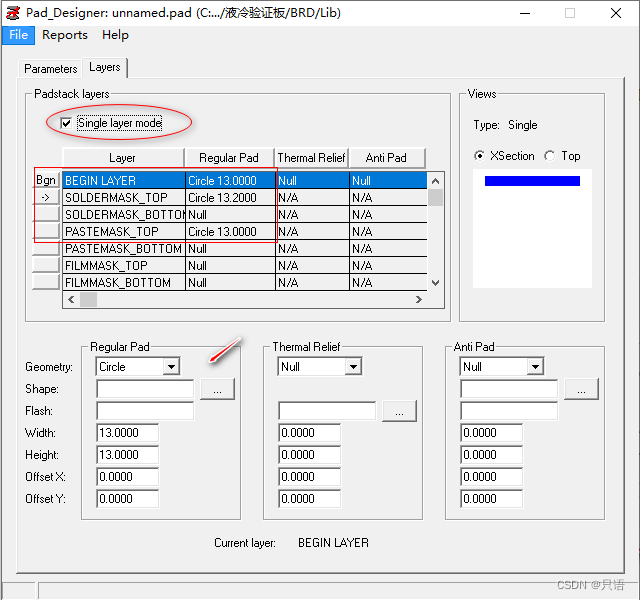
Task: Open the Anti Pad geometry dropdown
Action: tap(534, 367)
